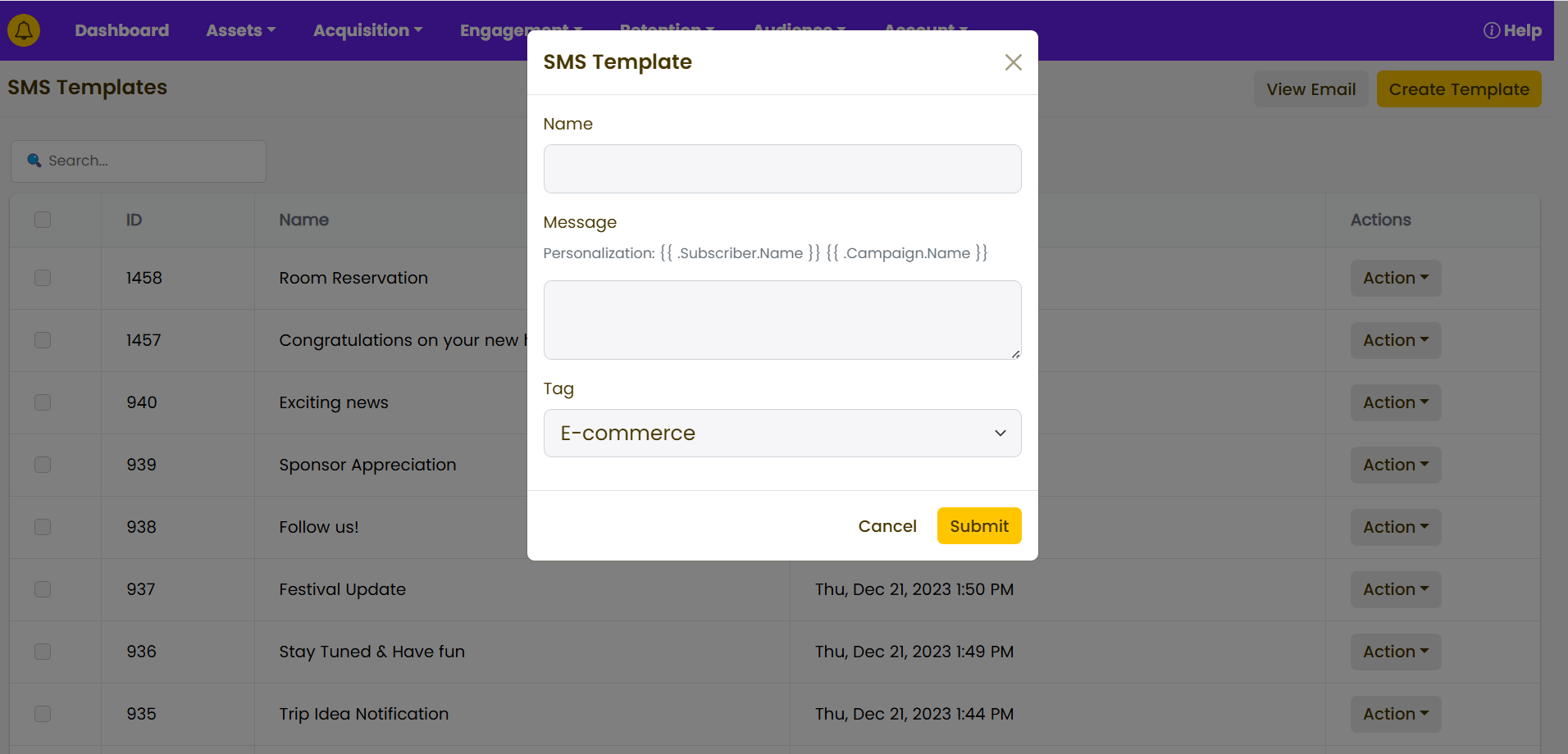Viewport: 1568px width, 754px height.
Task: Open the Tag dropdown showing E-commerce
Action: 782,433
